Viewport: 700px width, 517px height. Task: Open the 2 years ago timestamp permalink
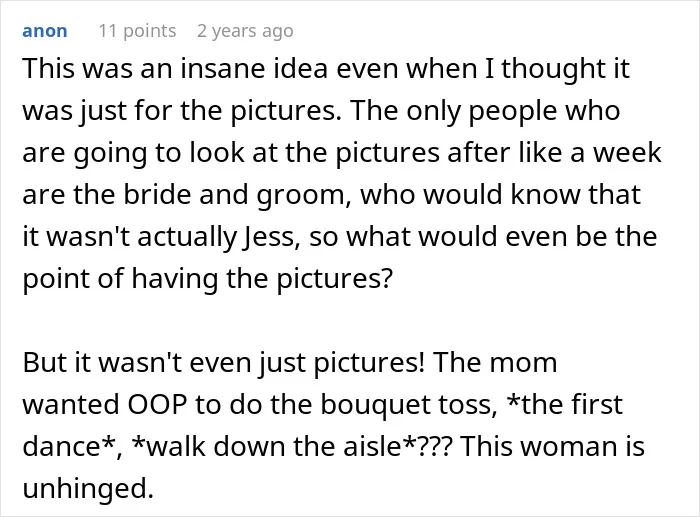point(245,31)
